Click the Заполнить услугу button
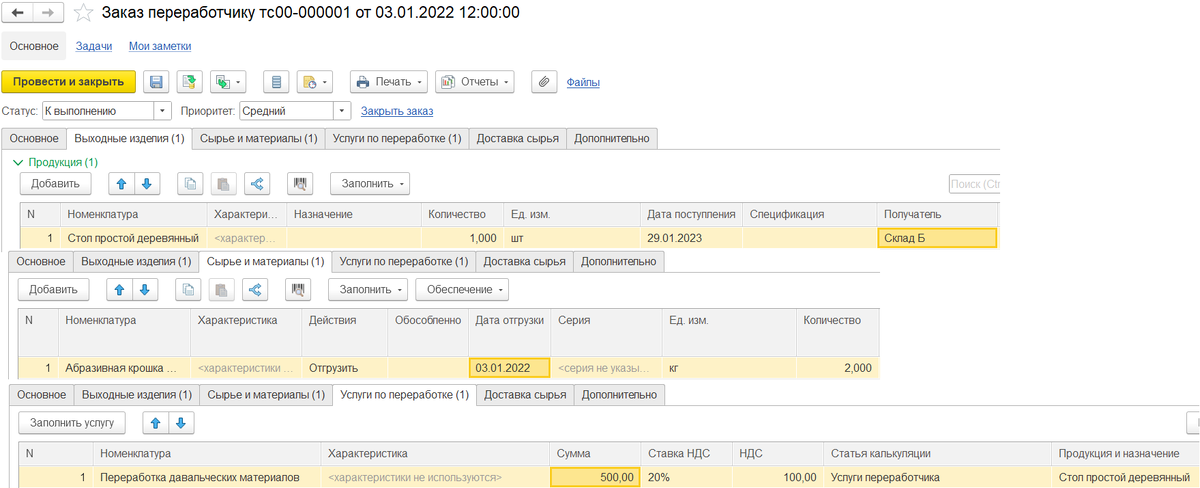This screenshot has width=1200, height=488. point(72,423)
